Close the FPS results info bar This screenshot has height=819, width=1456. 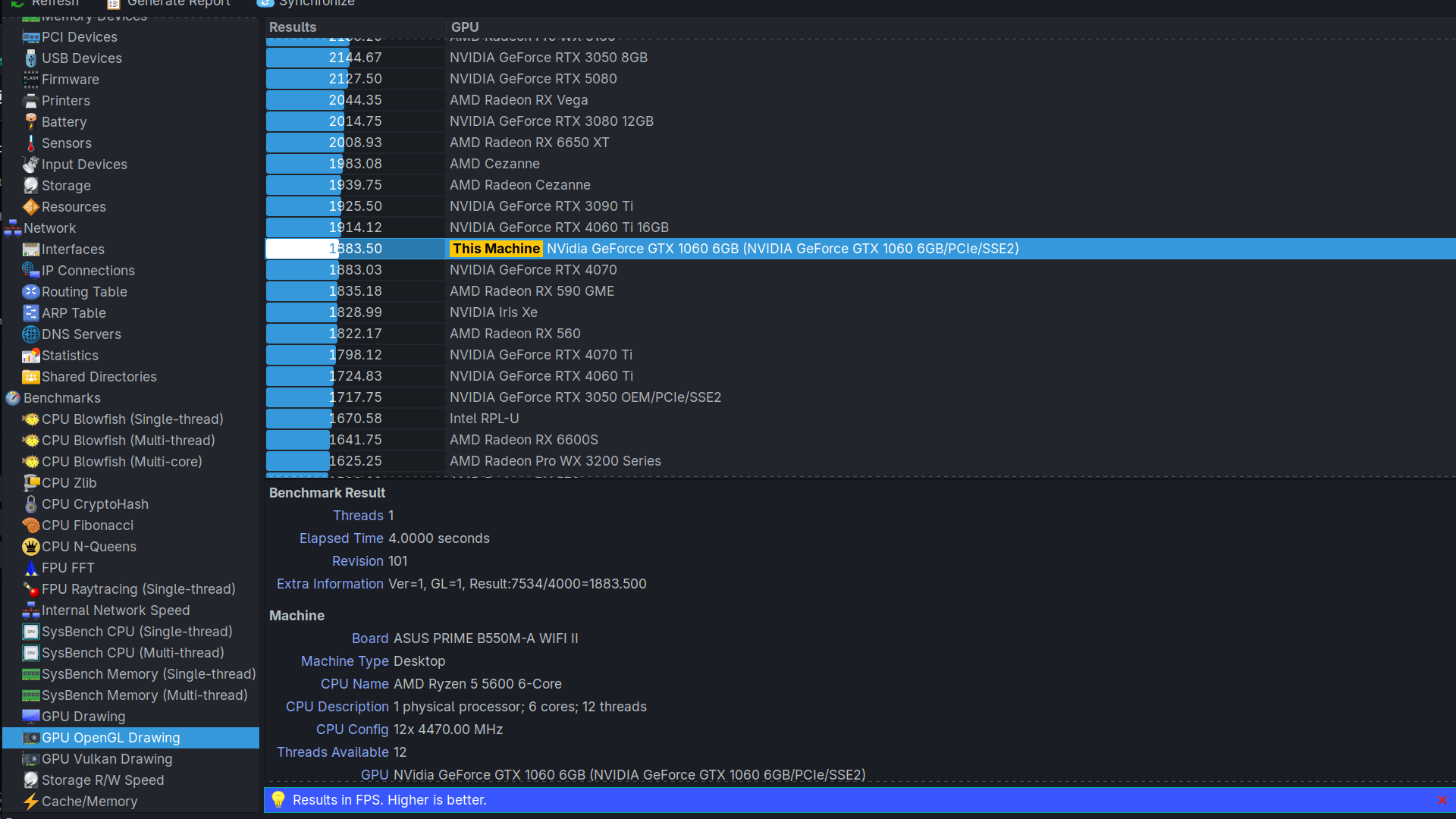click(x=1442, y=800)
